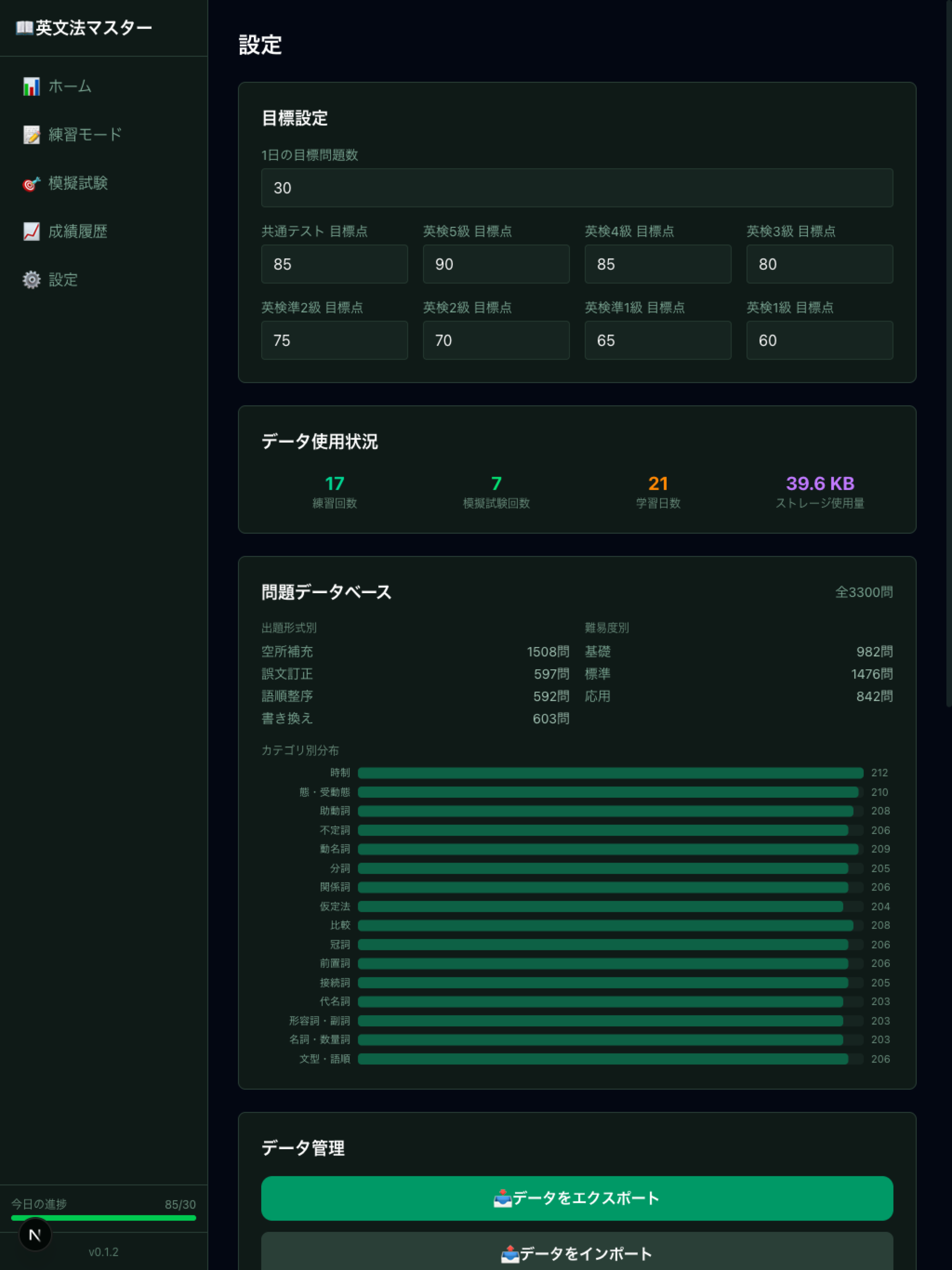Go to 成績履歴 page
Screen dimensions: 952x1270
click(x=78, y=232)
